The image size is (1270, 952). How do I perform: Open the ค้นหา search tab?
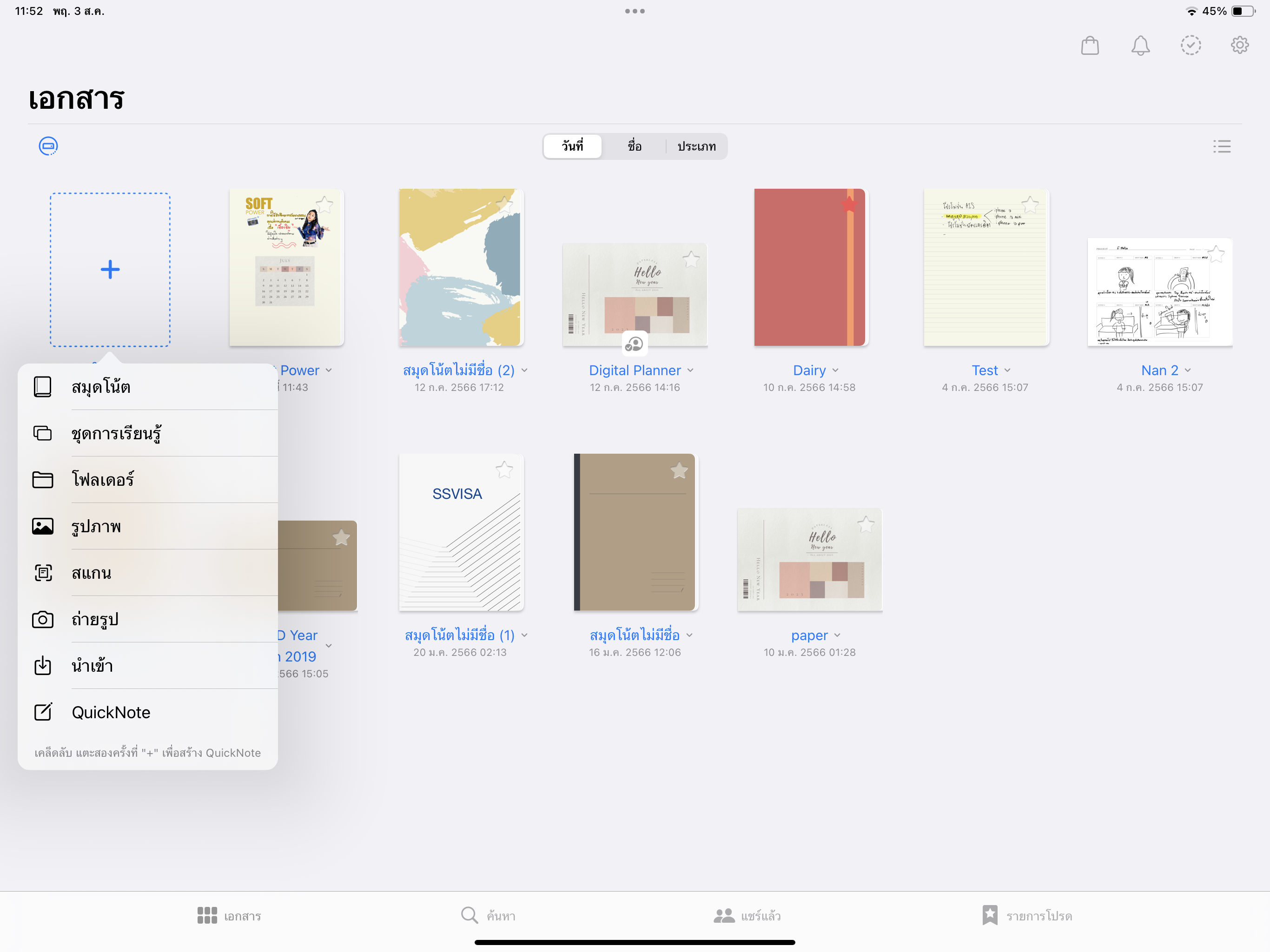[x=489, y=915]
